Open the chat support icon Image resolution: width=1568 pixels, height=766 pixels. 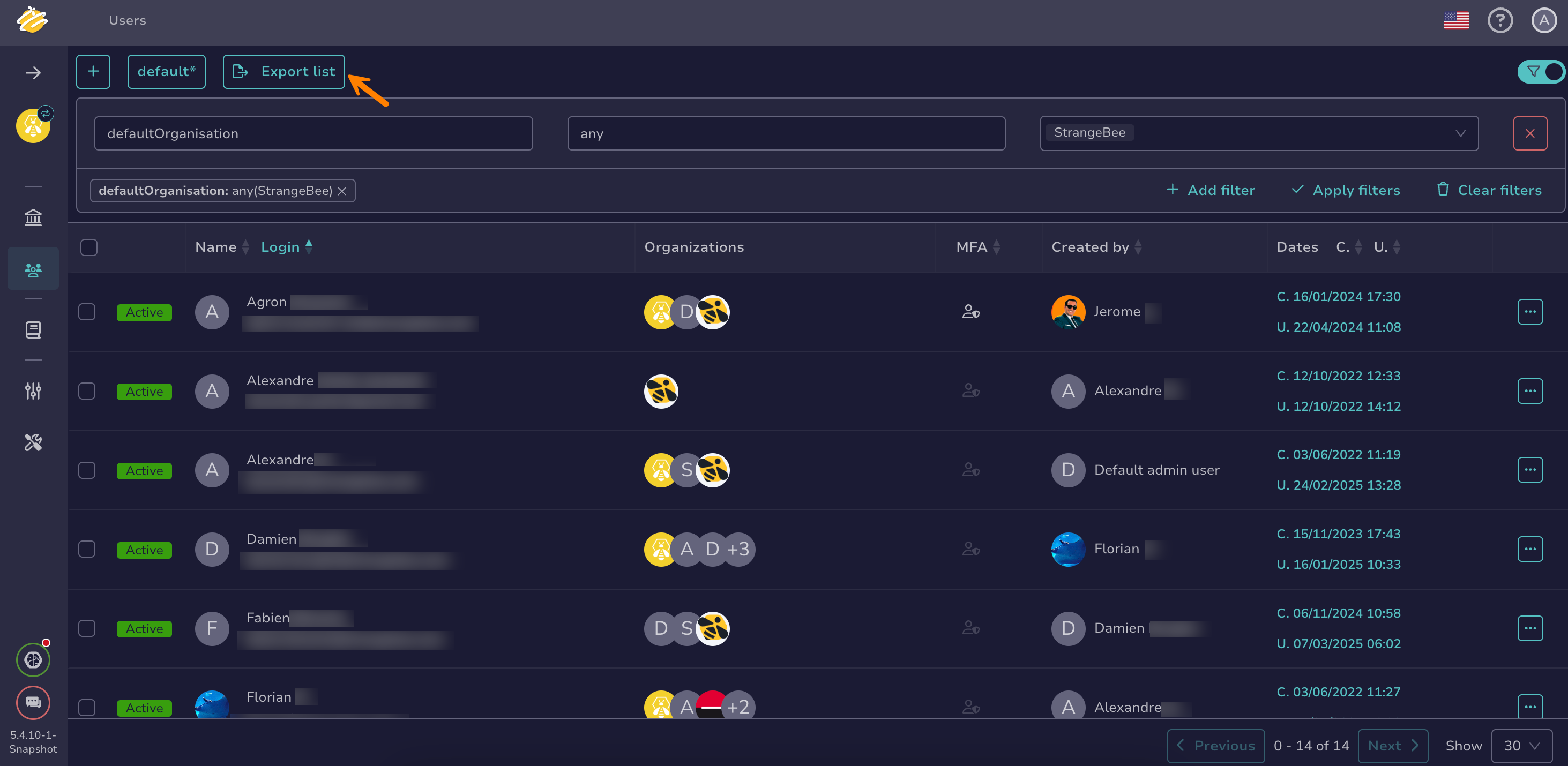(33, 702)
